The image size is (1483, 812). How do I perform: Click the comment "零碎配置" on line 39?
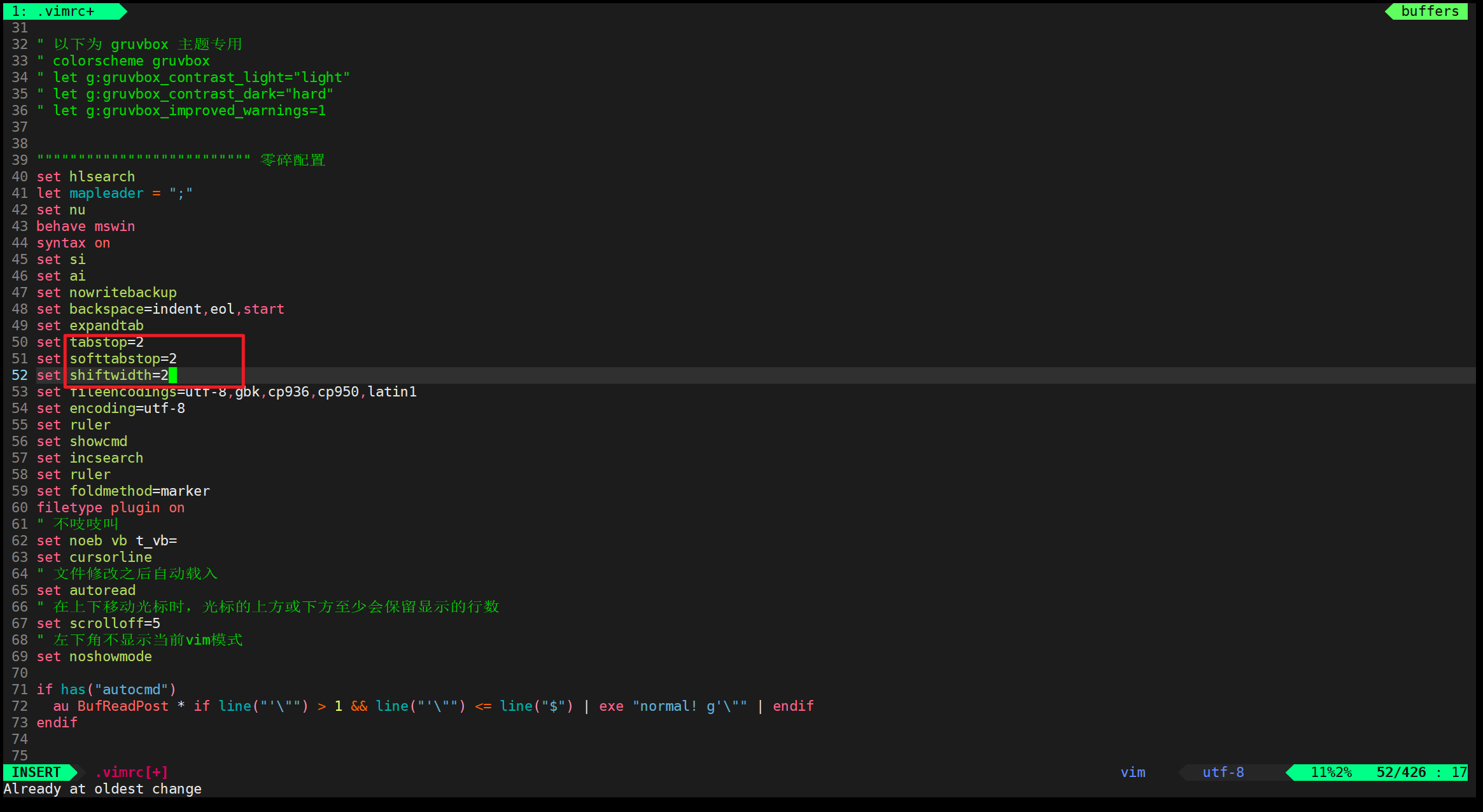pyautogui.click(x=293, y=160)
